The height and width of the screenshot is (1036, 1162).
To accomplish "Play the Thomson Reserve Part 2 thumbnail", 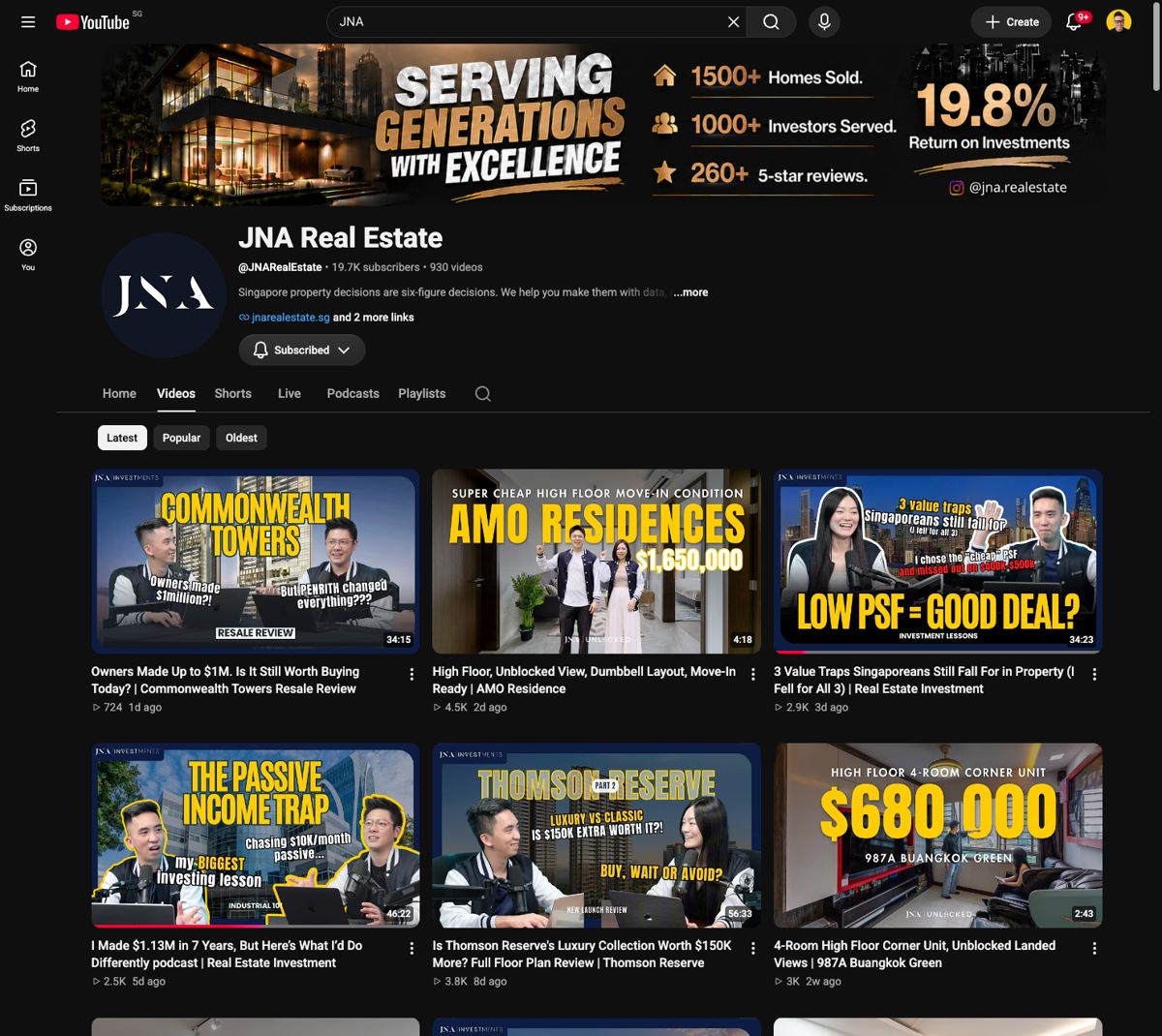I will [x=596, y=835].
